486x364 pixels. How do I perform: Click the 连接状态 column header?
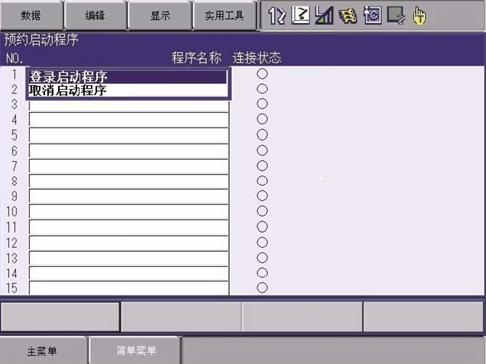click(257, 58)
